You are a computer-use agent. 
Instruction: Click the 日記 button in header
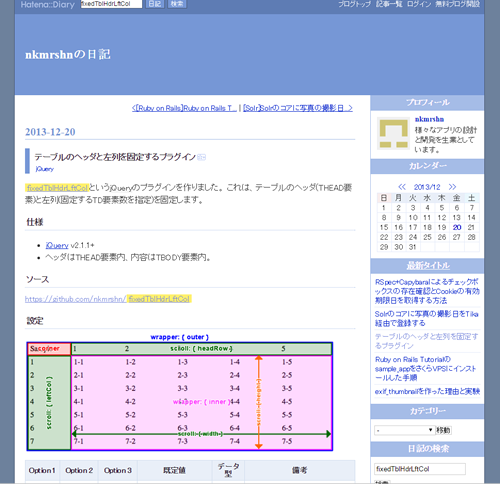pyautogui.click(x=155, y=4)
